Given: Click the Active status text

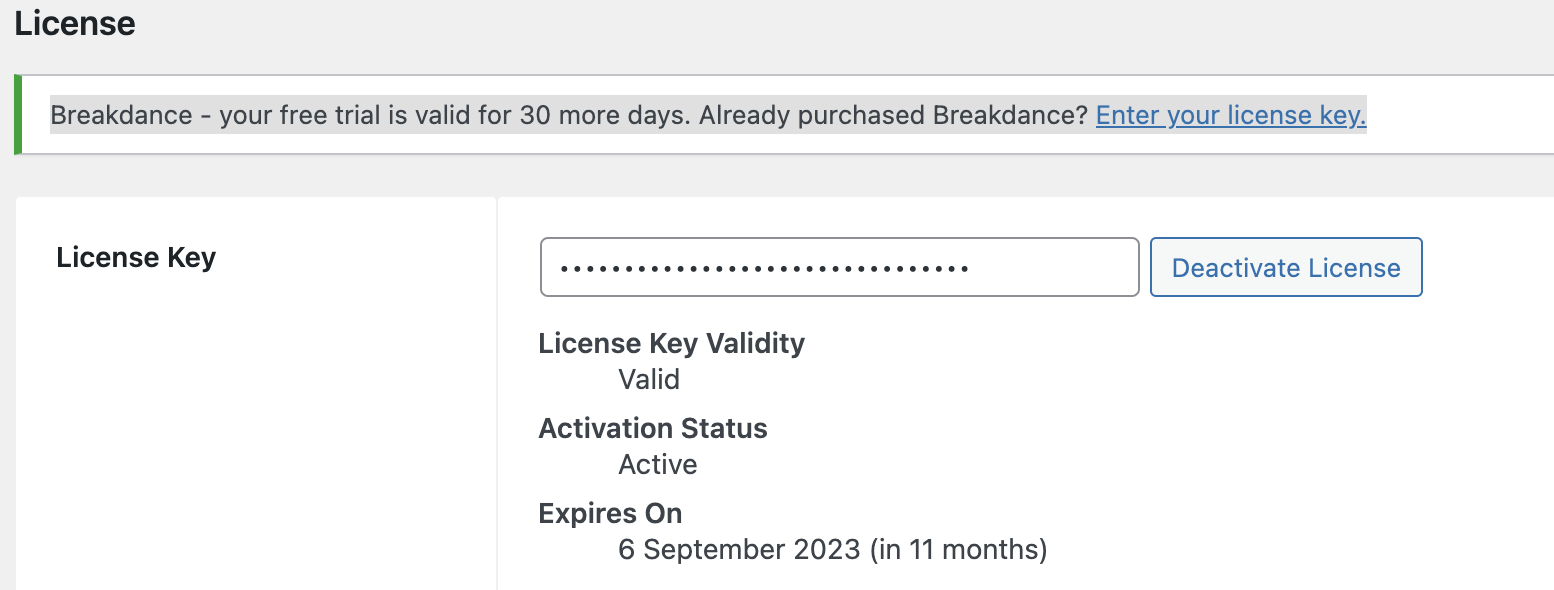Looking at the screenshot, I should 657,464.
